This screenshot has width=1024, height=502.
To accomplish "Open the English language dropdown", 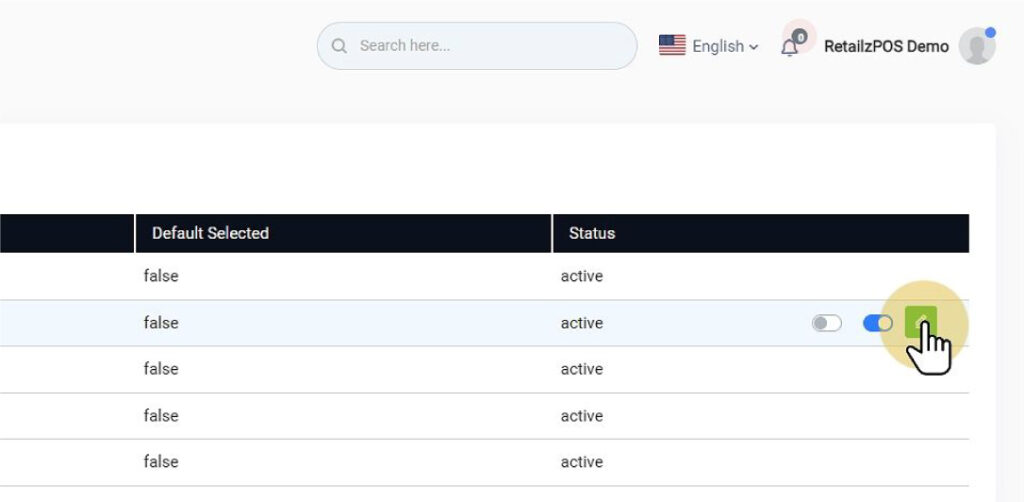I will pyautogui.click(x=718, y=46).
